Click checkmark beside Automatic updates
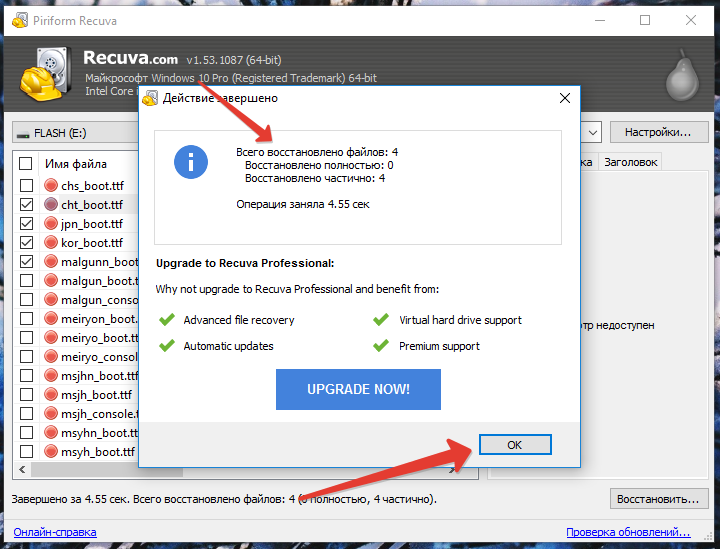 (x=167, y=345)
